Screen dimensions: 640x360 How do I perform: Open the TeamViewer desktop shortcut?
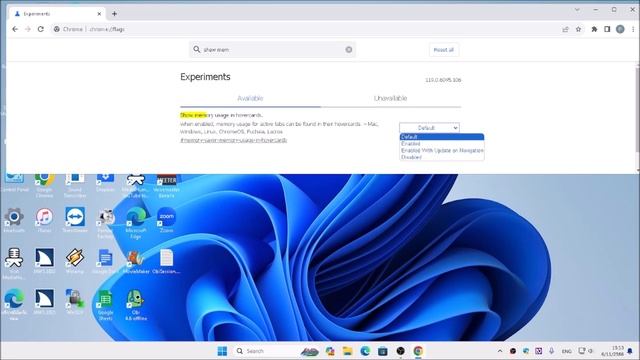click(75, 220)
